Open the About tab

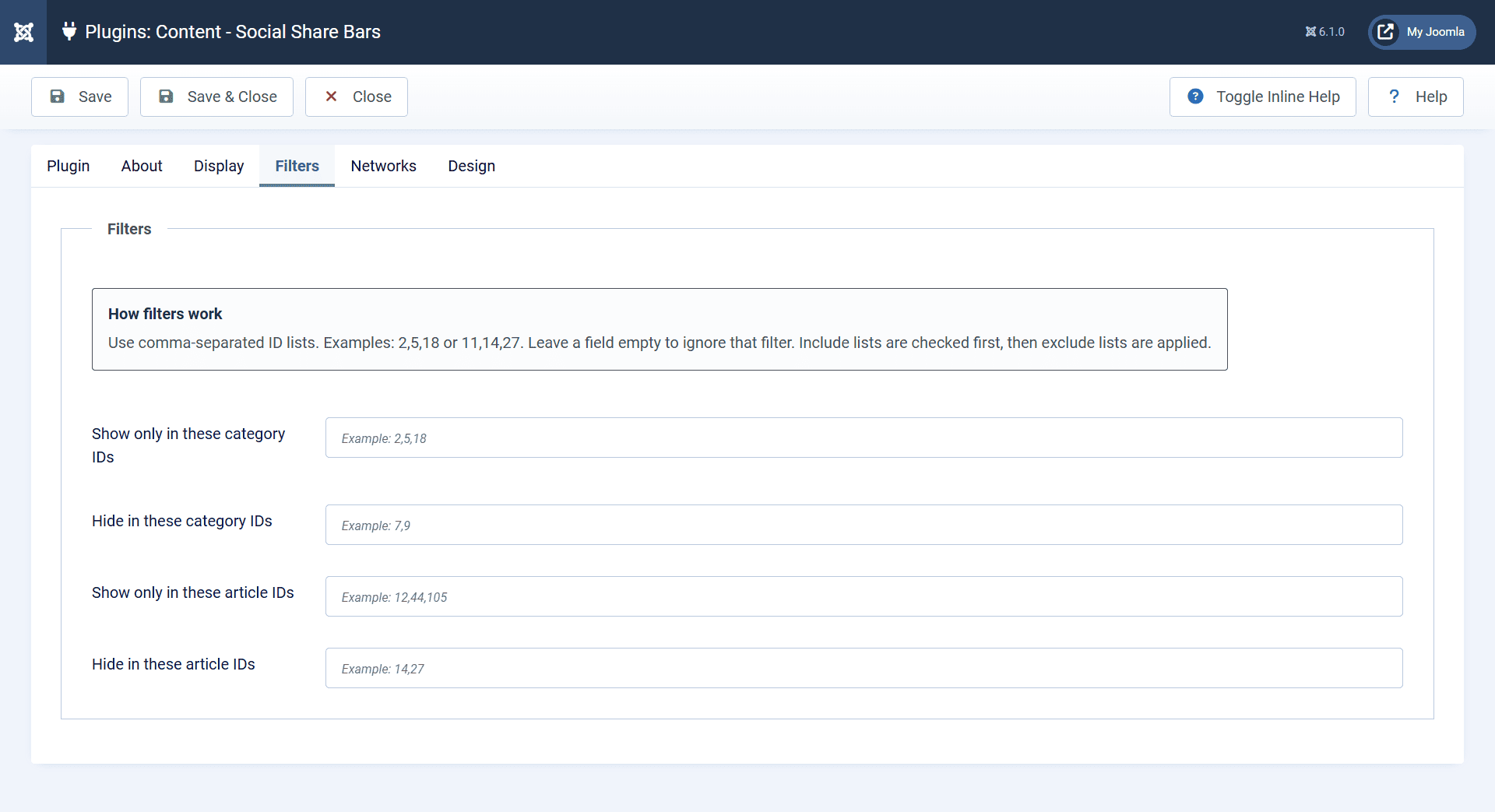tap(142, 166)
